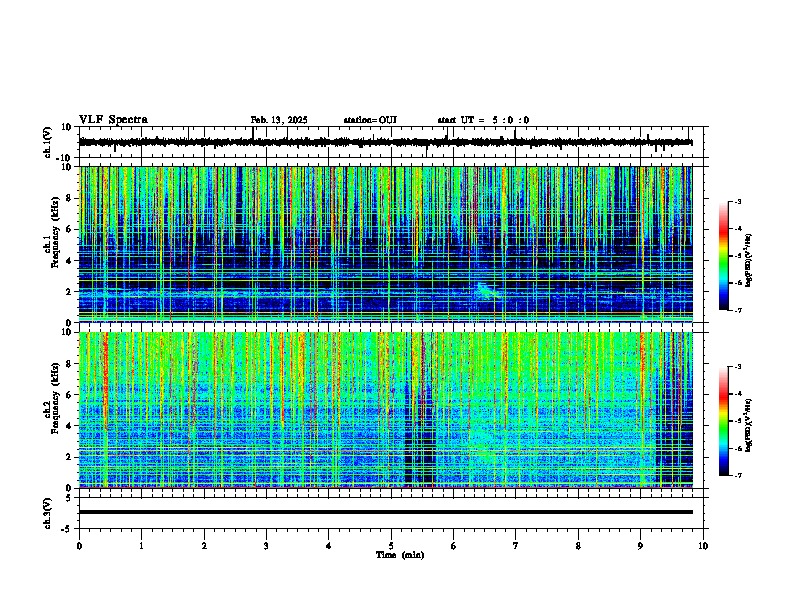Click the log(PSD) label beside ch.2 color bar
The height and width of the screenshot is (612, 792).
(x=749, y=425)
